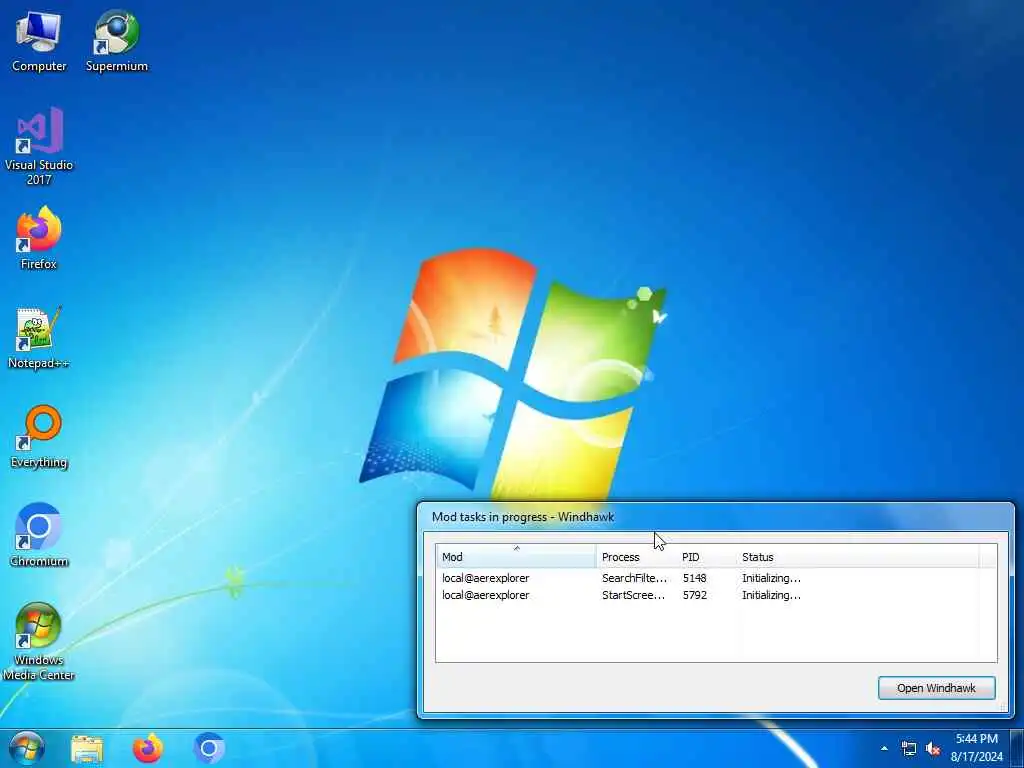The image size is (1024, 768).
Task: Select the Chromium desktop shortcut
Action: point(39,536)
